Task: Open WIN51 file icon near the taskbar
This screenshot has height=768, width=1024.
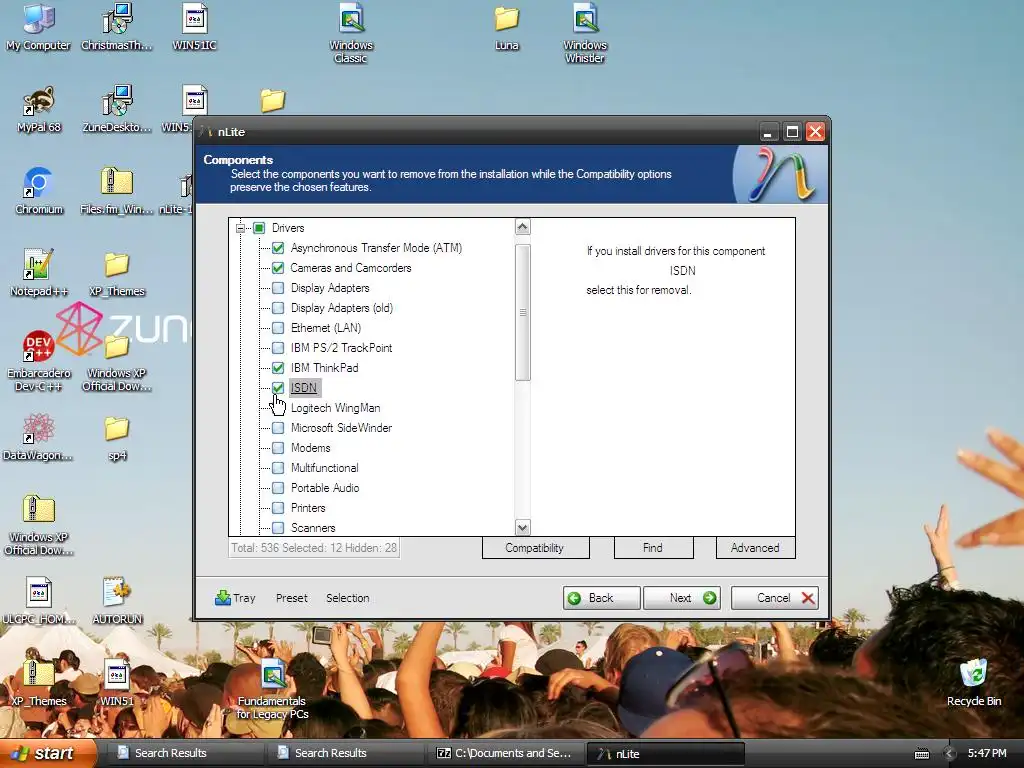Action: (x=117, y=682)
